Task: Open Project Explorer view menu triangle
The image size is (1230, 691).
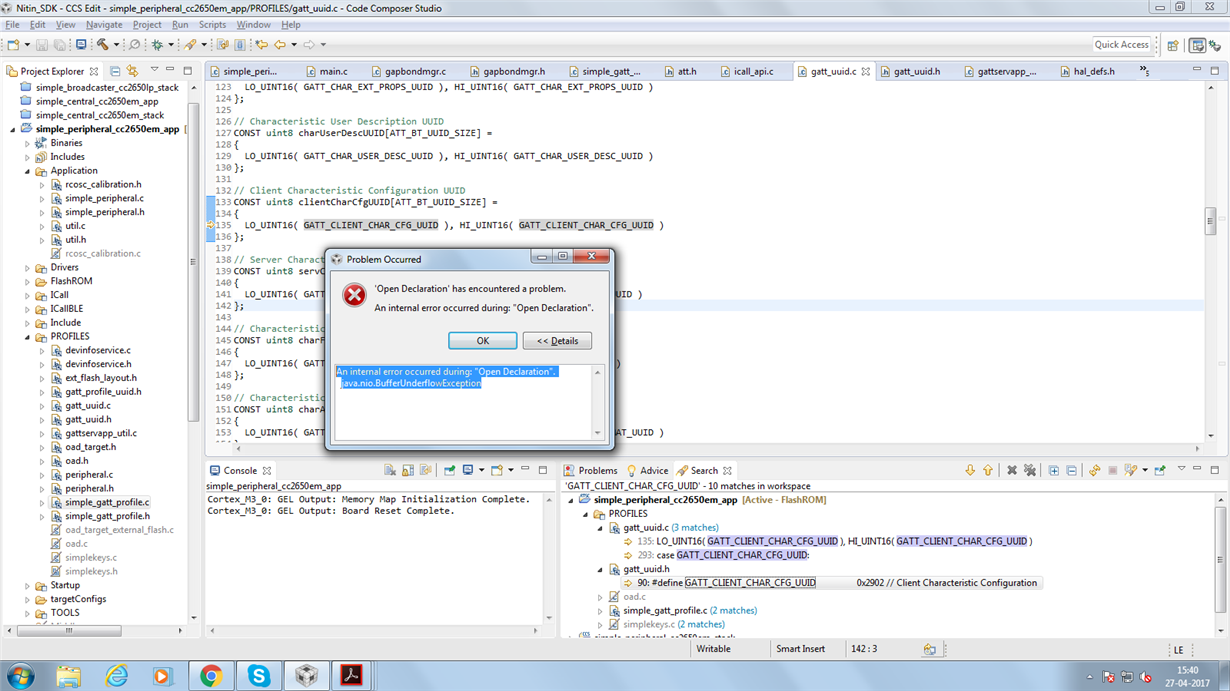Action: [x=154, y=71]
